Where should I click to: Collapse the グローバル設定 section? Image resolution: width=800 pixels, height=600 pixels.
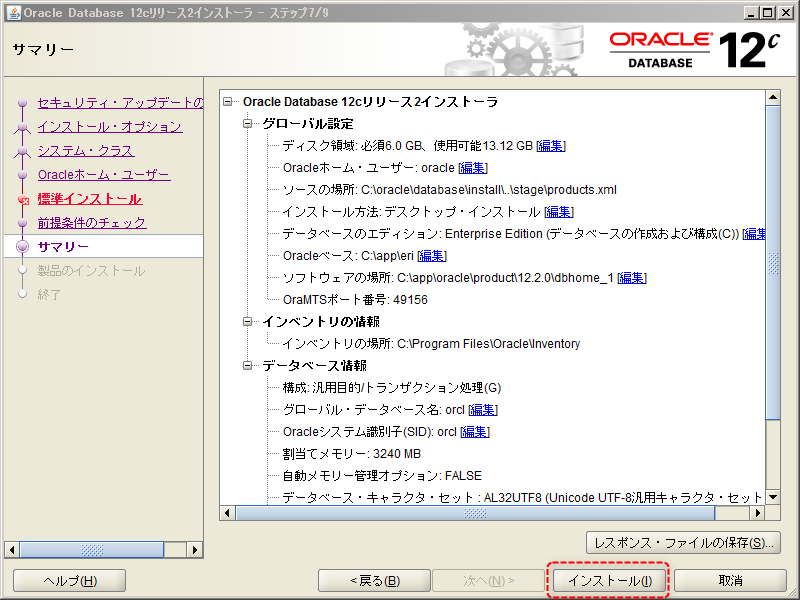coord(245,122)
